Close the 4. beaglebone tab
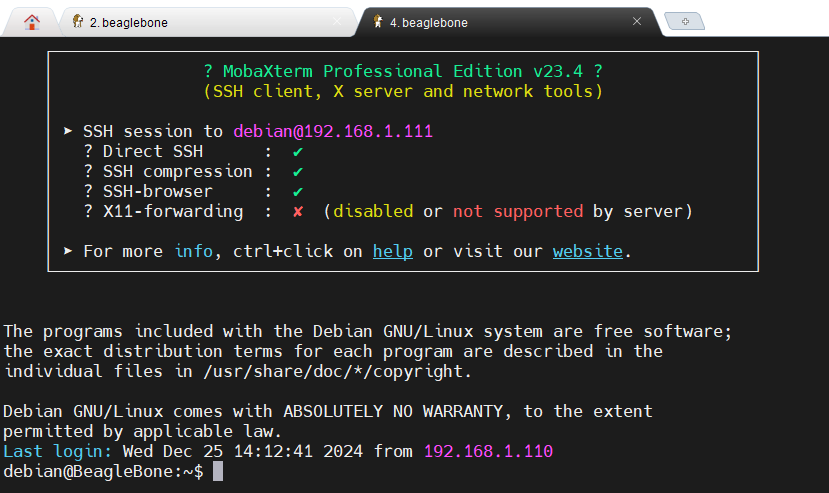Viewport: 829px width, 493px height. pos(636,22)
